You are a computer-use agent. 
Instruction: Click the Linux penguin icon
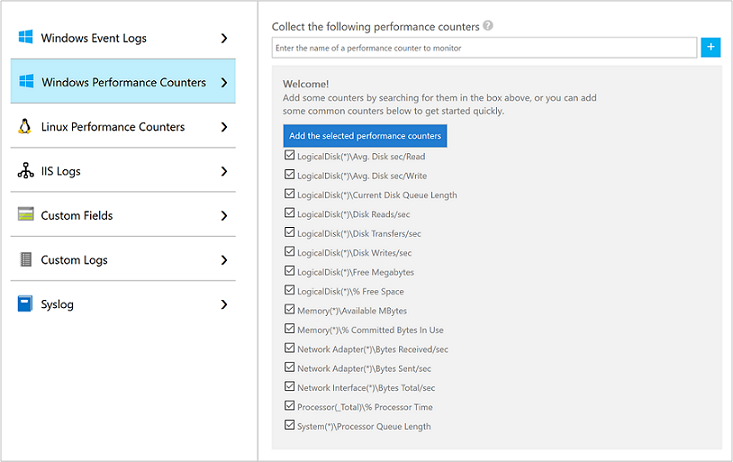coord(26,127)
